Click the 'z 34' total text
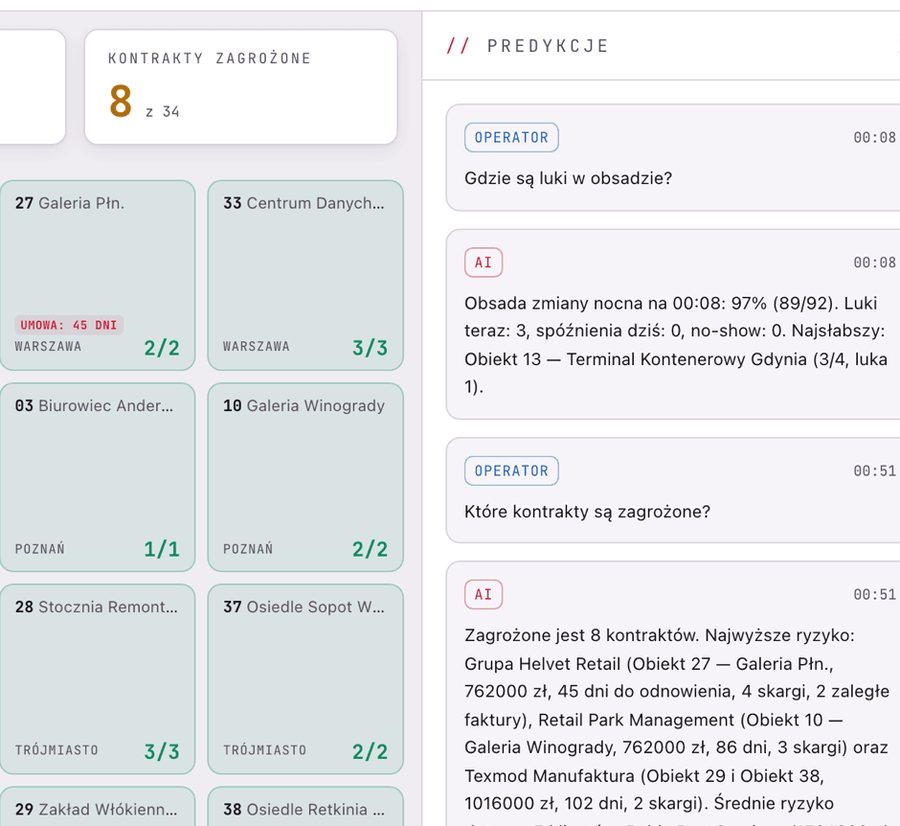Viewport: 900px width, 826px height. click(x=162, y=112)
